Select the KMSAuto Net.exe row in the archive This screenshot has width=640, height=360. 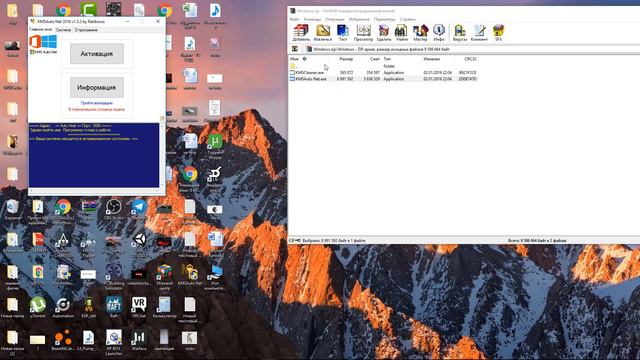(383, 79)
